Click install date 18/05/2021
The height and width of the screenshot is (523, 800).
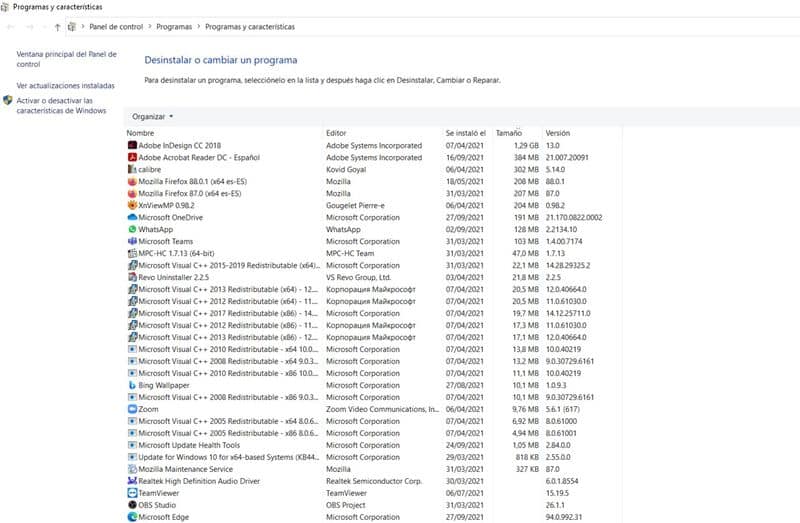pyautogui.click(x=464, y=181)
